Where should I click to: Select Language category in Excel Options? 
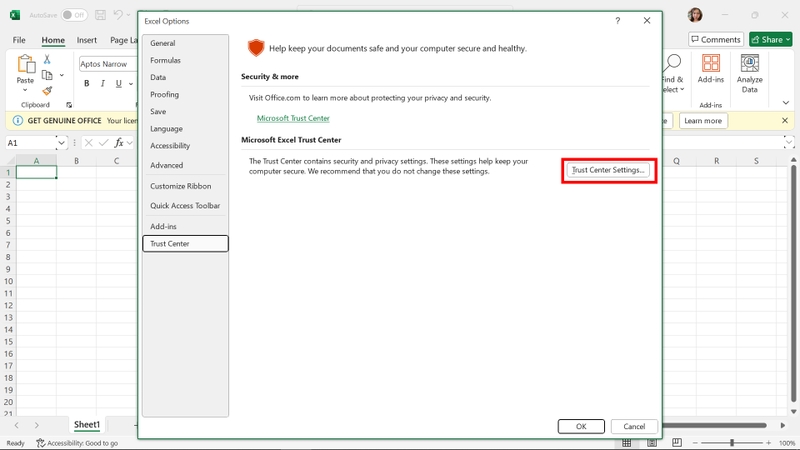(x=185, y=129)
